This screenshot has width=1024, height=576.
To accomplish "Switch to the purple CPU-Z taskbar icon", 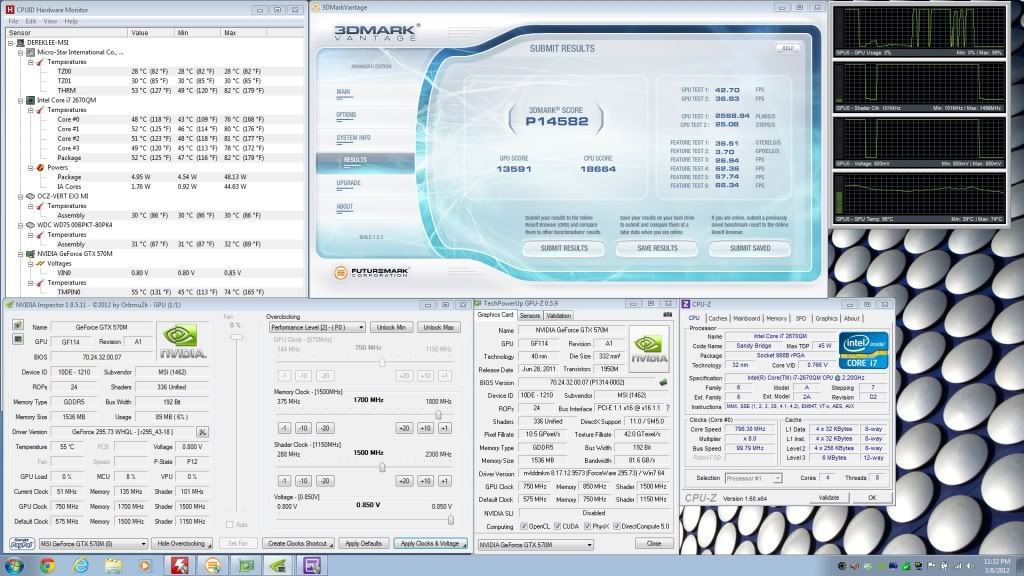I will point(311,565).
